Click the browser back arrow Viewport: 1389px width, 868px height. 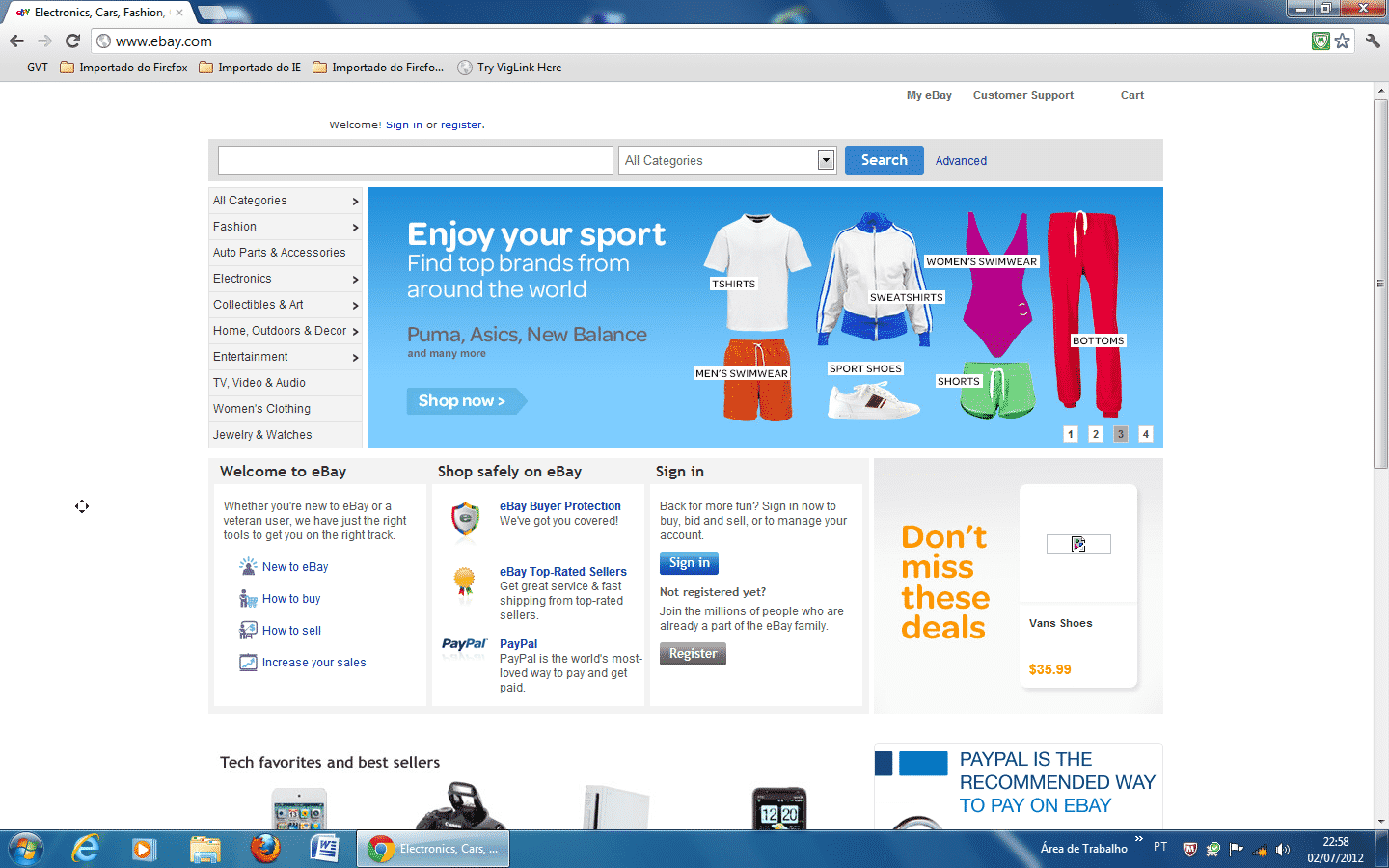(16, 41)
